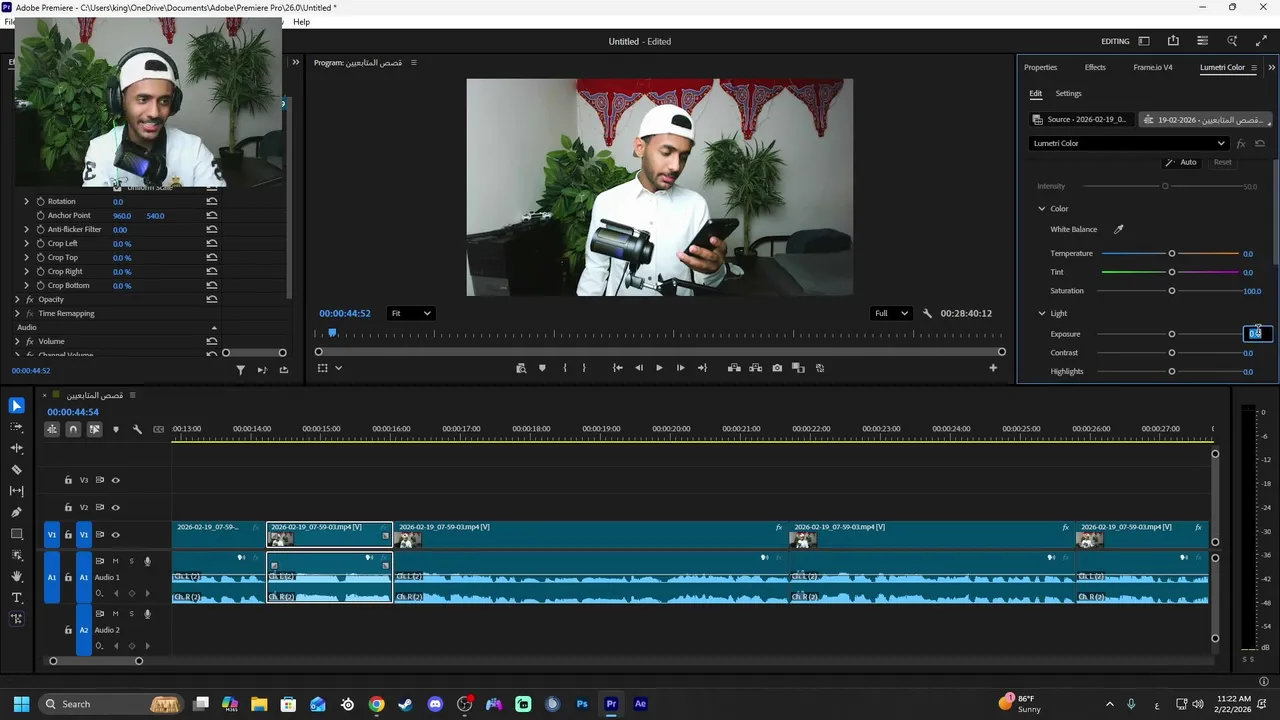This screenshot has height=720, width=1280.
Task: Expand the Opacity effect
Action: click(17, 300)
